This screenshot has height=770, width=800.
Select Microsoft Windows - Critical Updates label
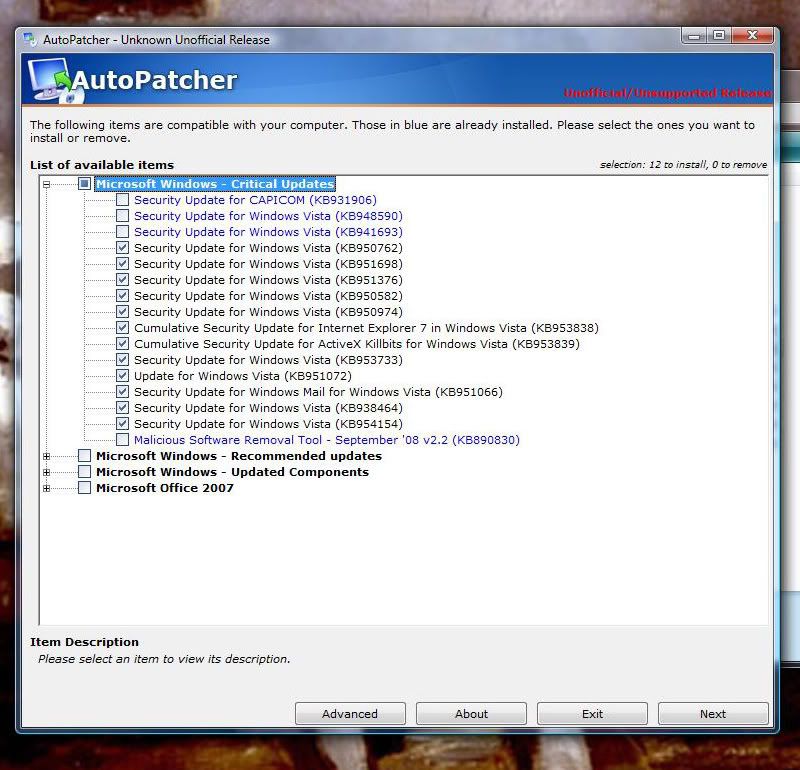click(215, 184)
